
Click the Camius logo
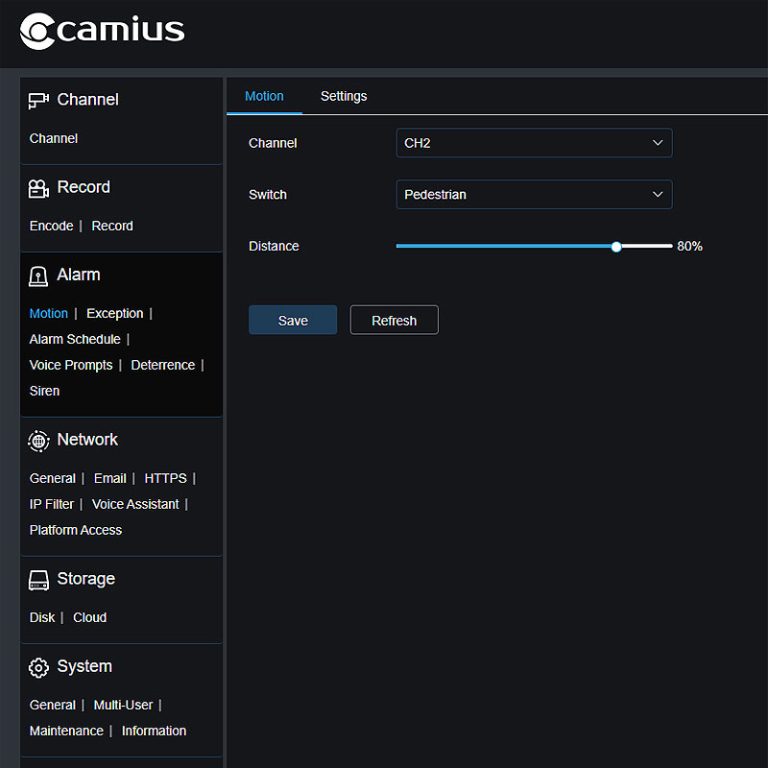point(102,31)
